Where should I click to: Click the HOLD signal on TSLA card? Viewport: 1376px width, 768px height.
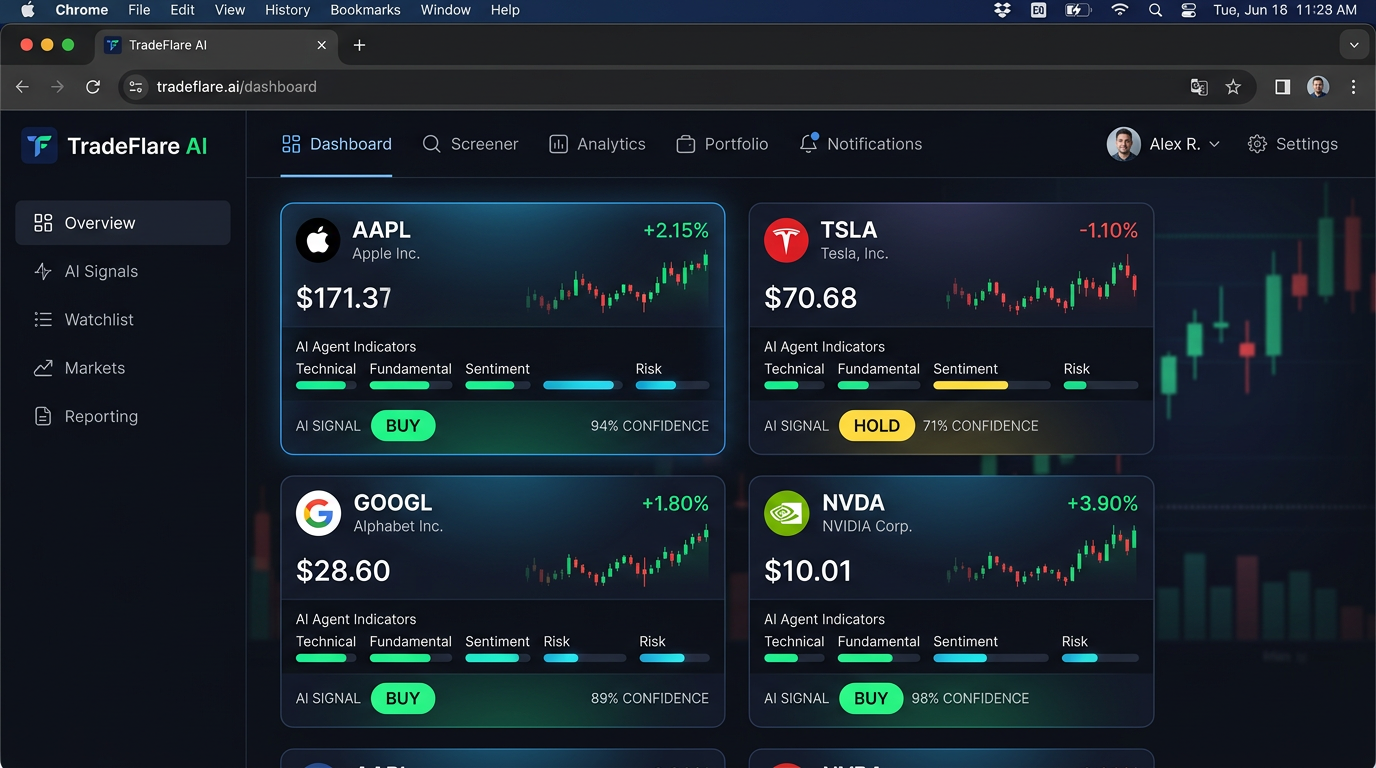coord(877,426)
